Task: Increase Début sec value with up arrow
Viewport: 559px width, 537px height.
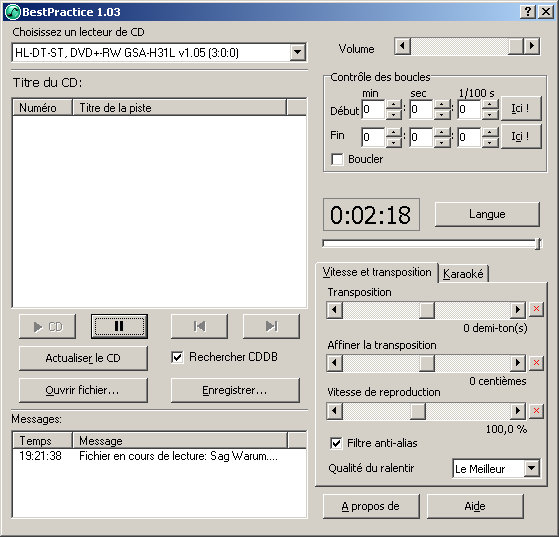Action: tap(442, 104)
